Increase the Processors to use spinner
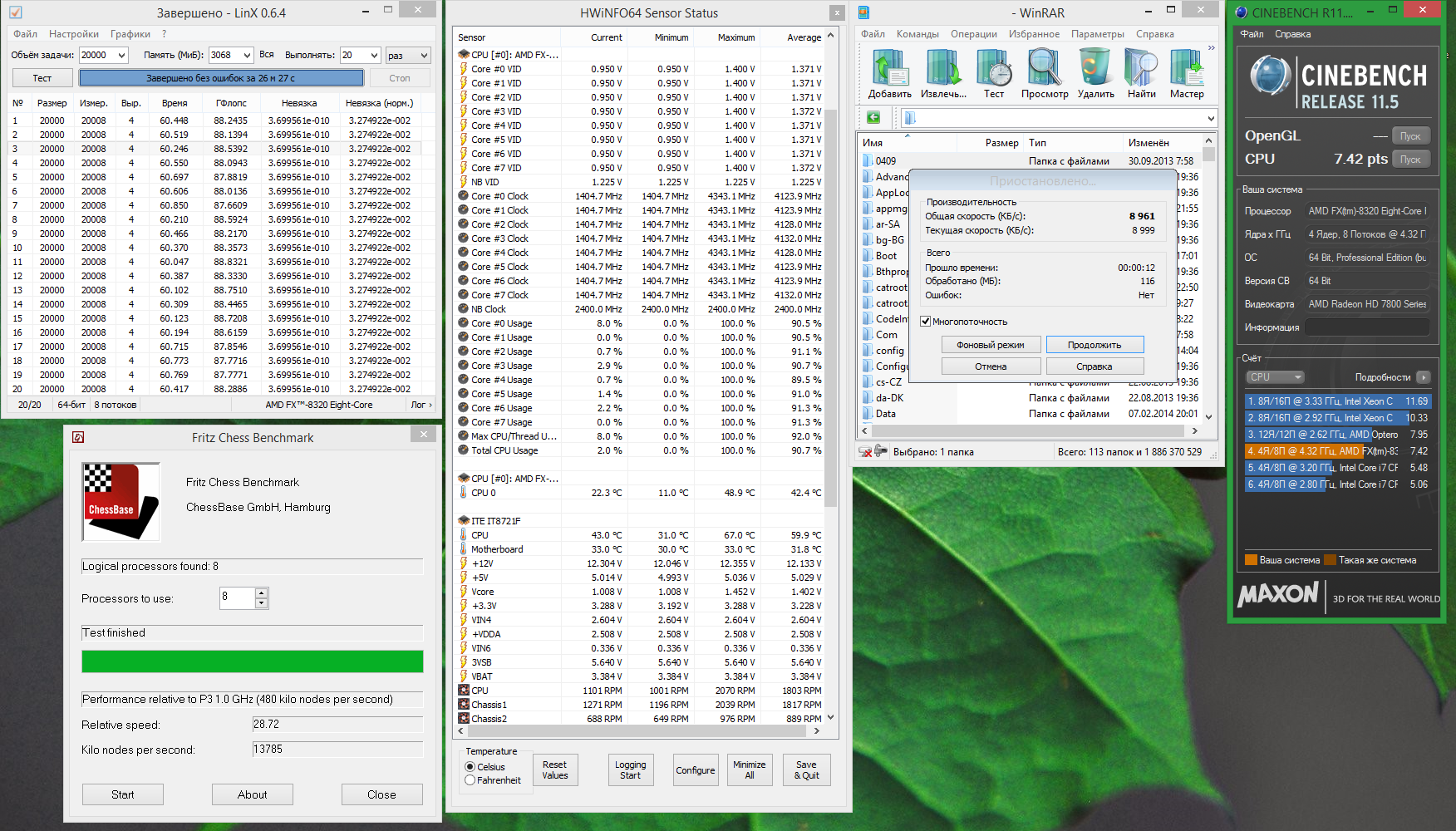1456x831 pixels. pos(262,593)
